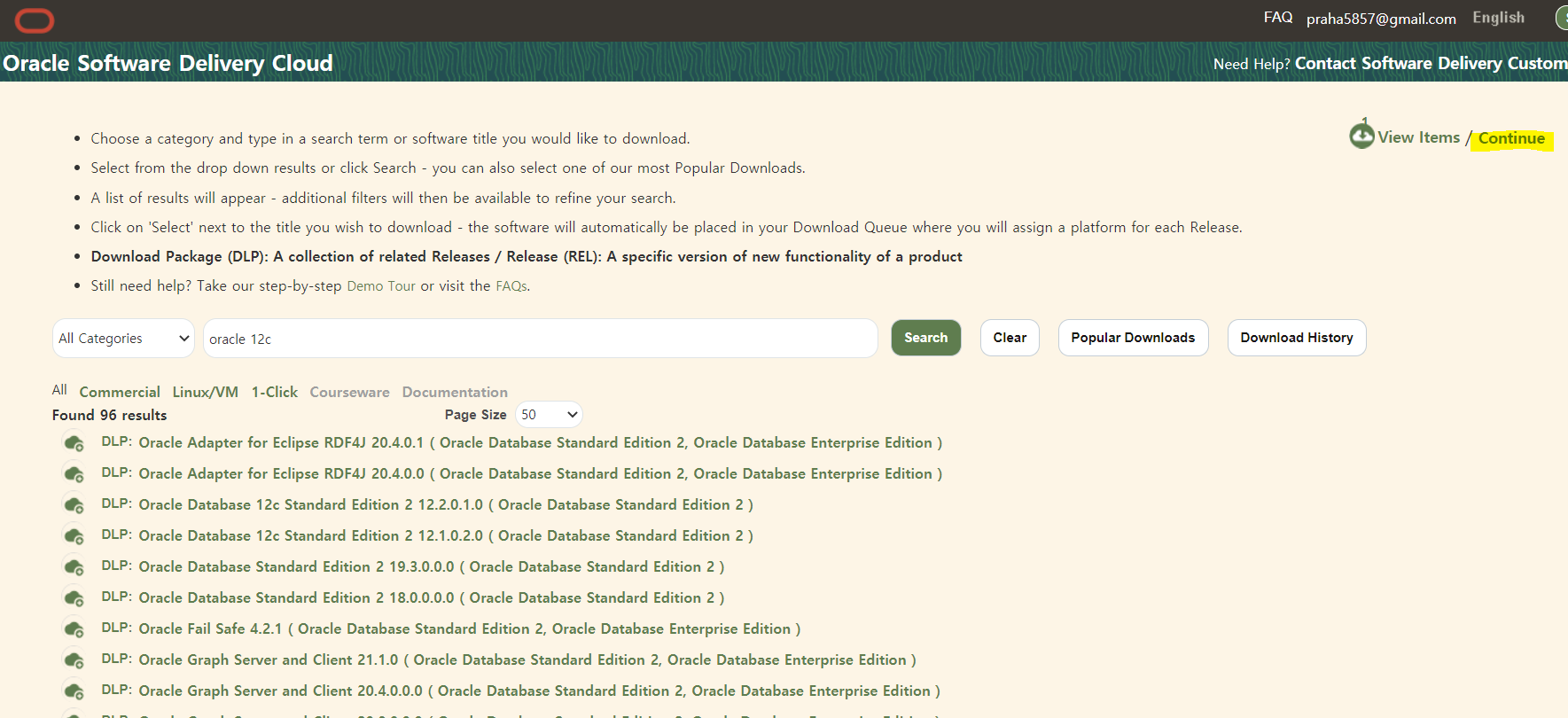The height and width of the screenshot is (718, 1568).
Task: Click the green Search button
Action: pos(925,338)
